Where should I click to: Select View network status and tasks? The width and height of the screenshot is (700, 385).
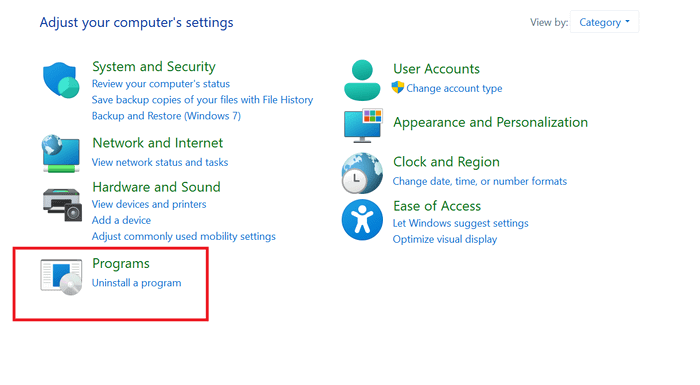point(160,162)
